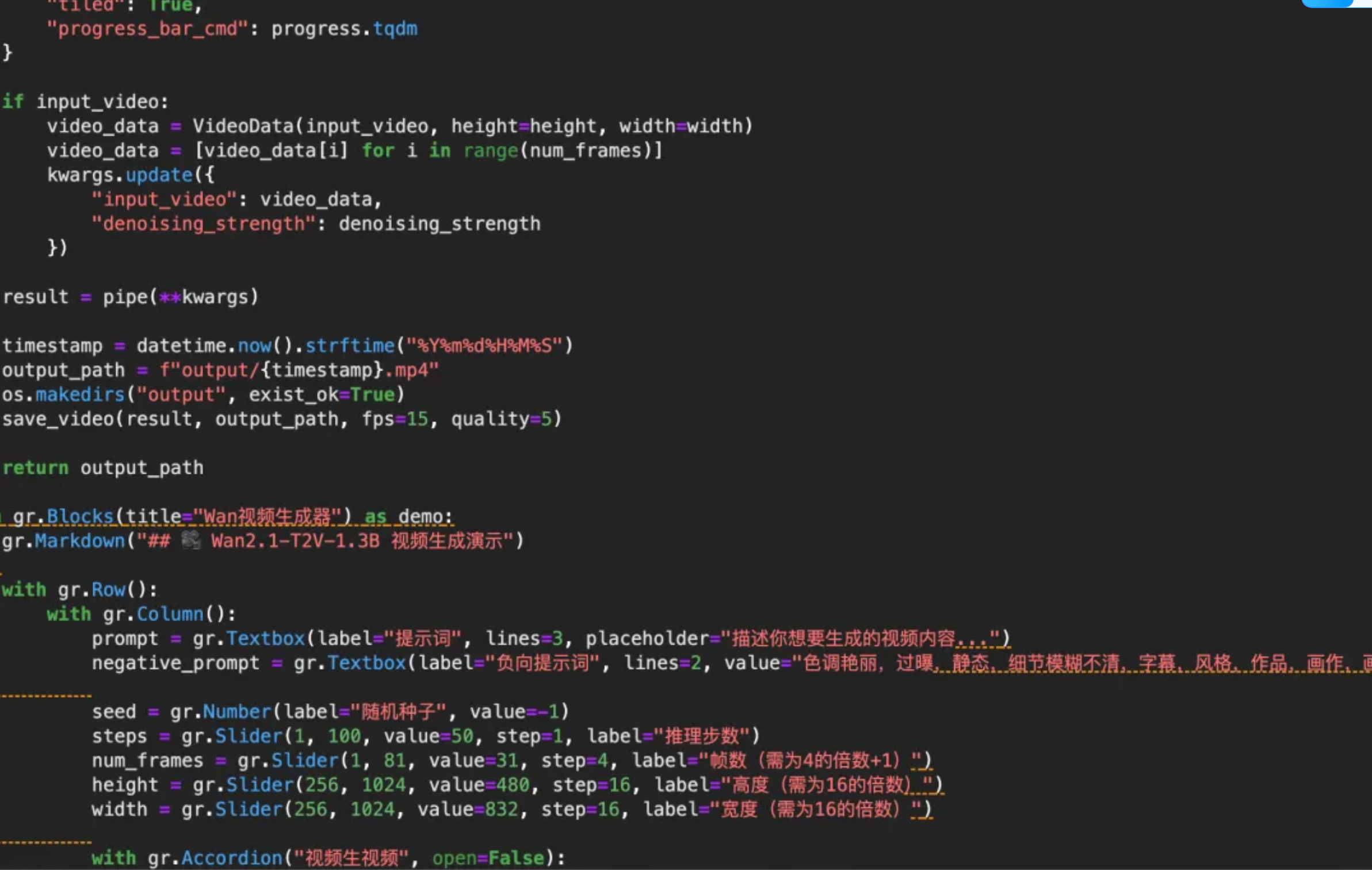
Task: Click the 'VideoData' constructor call
Action: (243, 126)
